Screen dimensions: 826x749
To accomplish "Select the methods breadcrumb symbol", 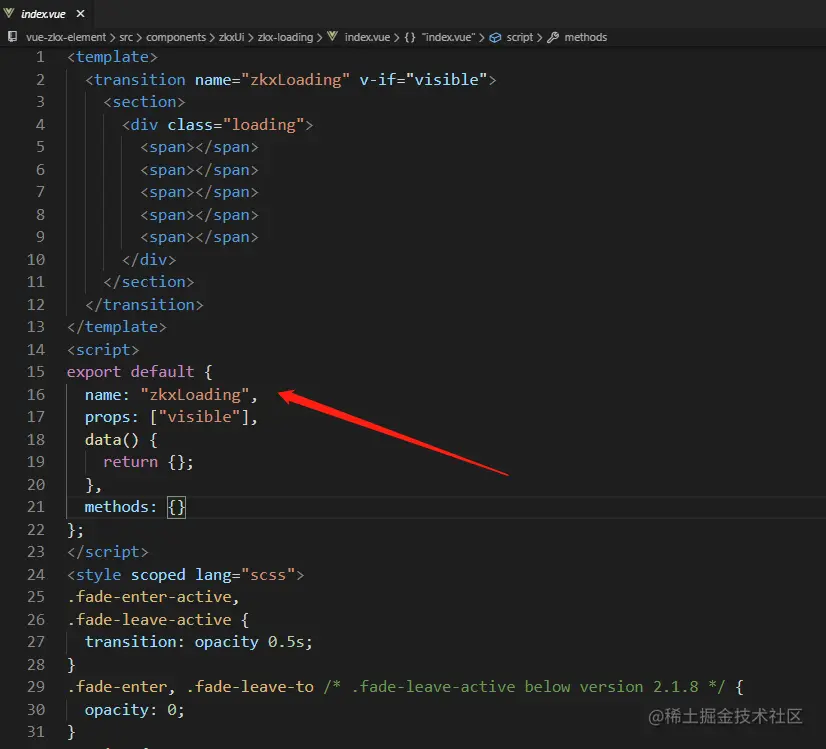I will [586, 37].
